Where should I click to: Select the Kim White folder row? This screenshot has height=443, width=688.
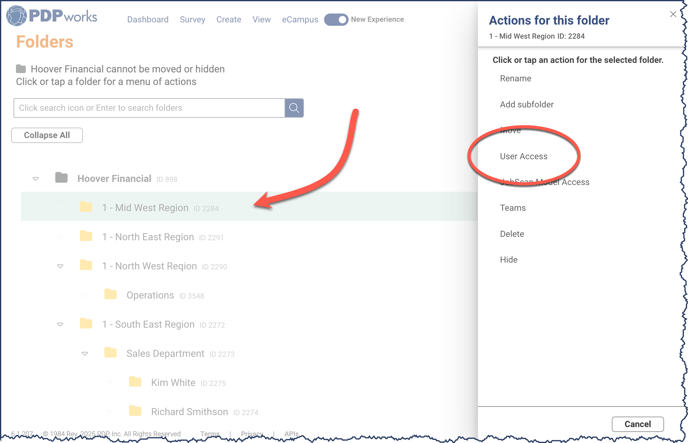coord(173,382)
